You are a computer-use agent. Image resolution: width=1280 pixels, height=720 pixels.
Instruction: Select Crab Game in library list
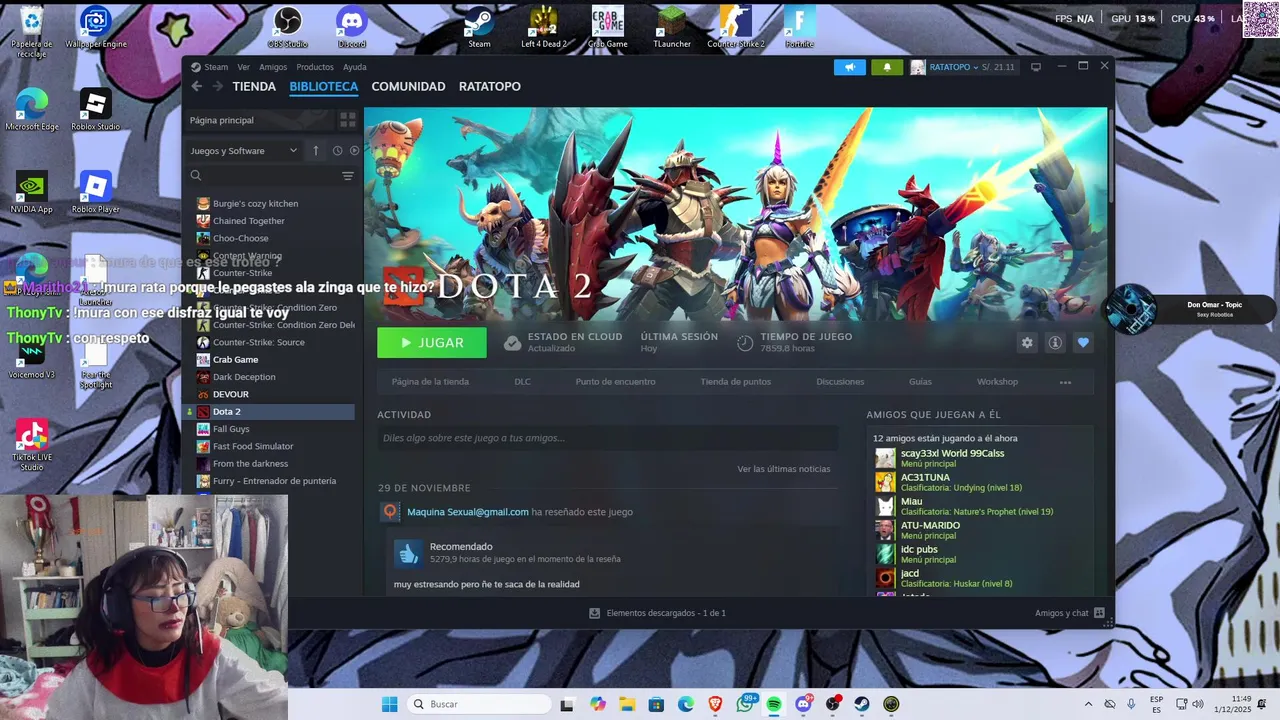click(x=235, y=360)
